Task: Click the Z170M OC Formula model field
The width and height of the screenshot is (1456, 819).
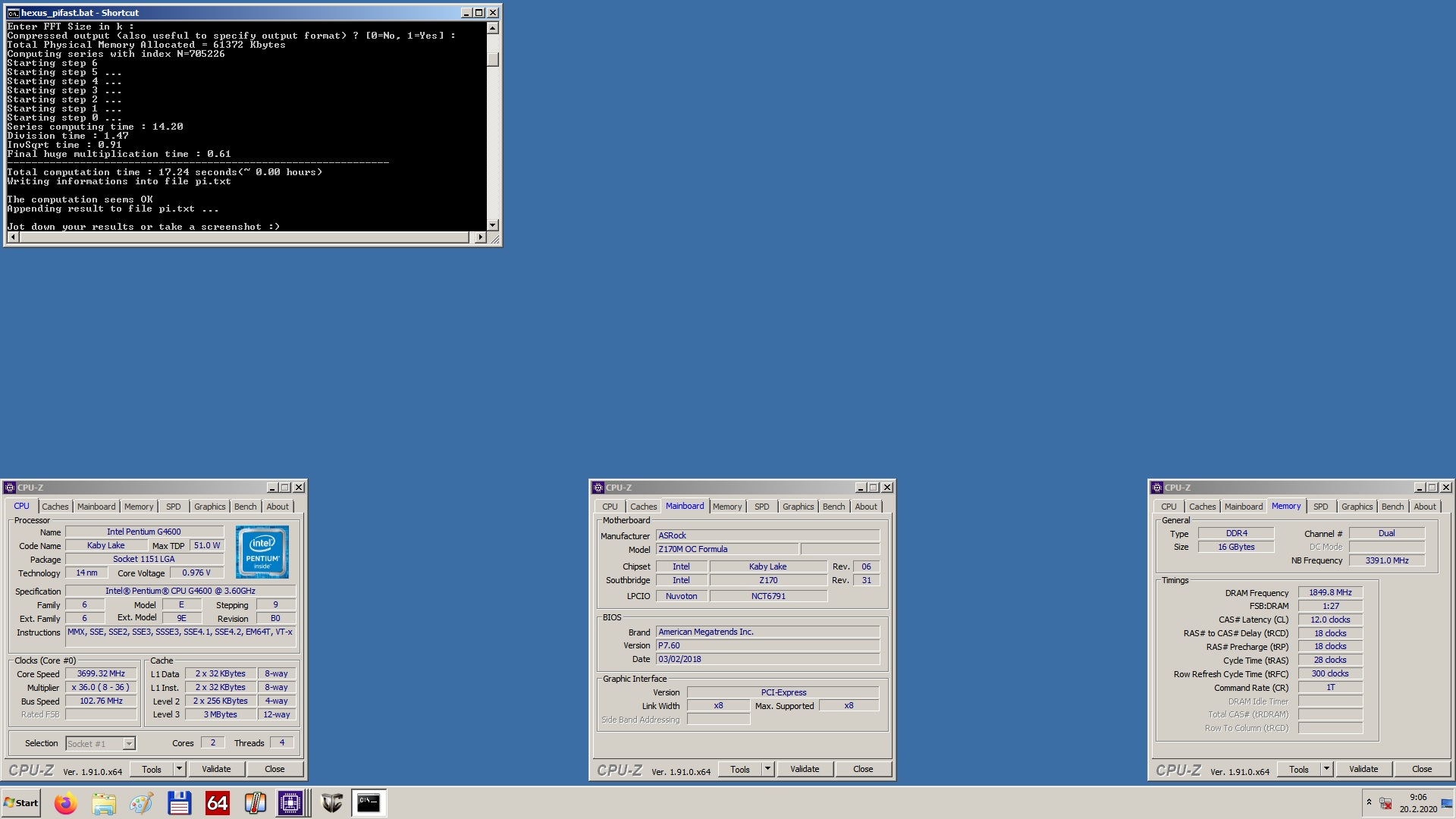Action: [x=726, y=550]
